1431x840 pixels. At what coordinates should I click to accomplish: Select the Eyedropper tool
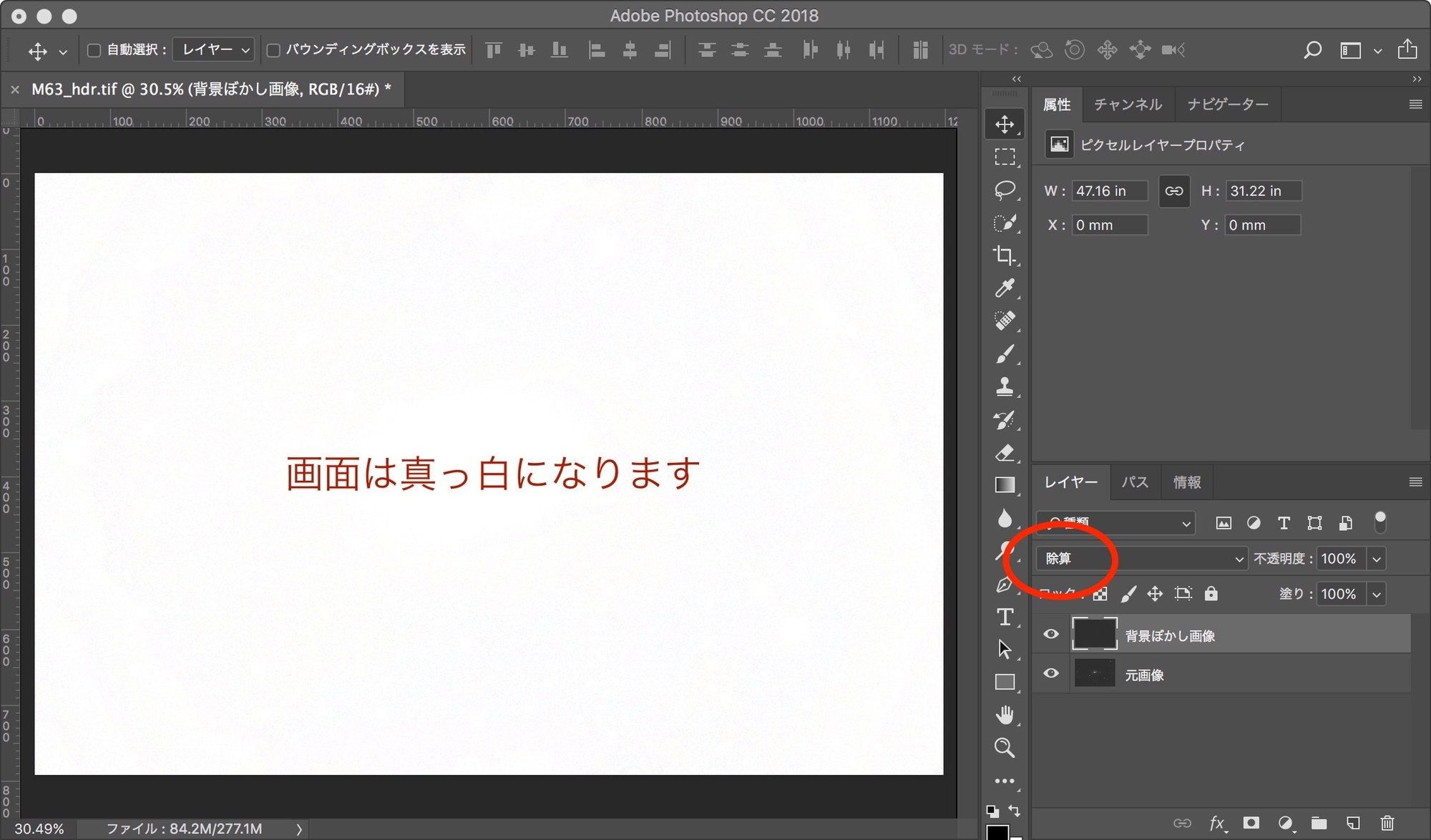tap(1005, 288)
